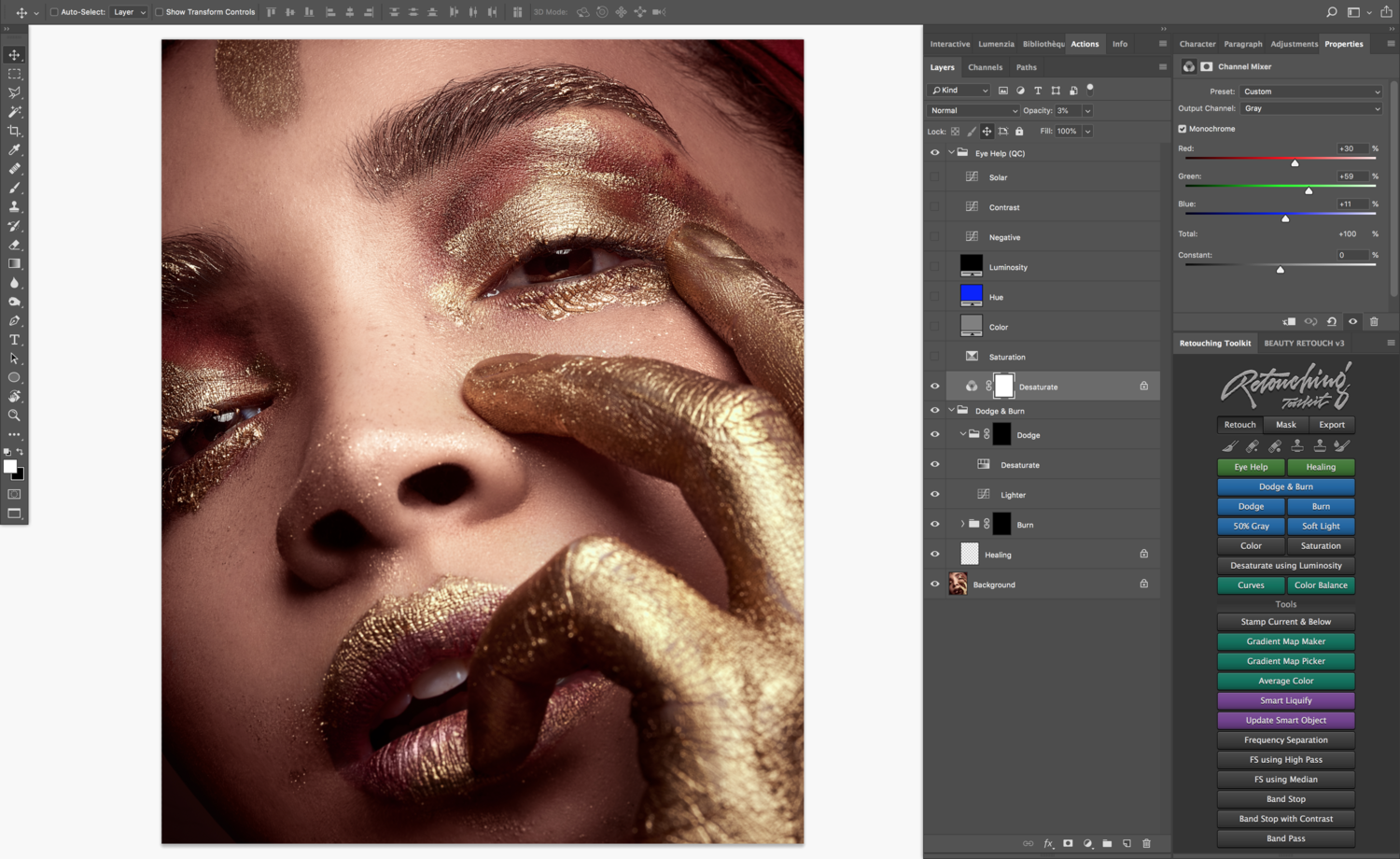1400x859 pixels.
Task: Select the Crop tool
Action: tap(14, 131)
